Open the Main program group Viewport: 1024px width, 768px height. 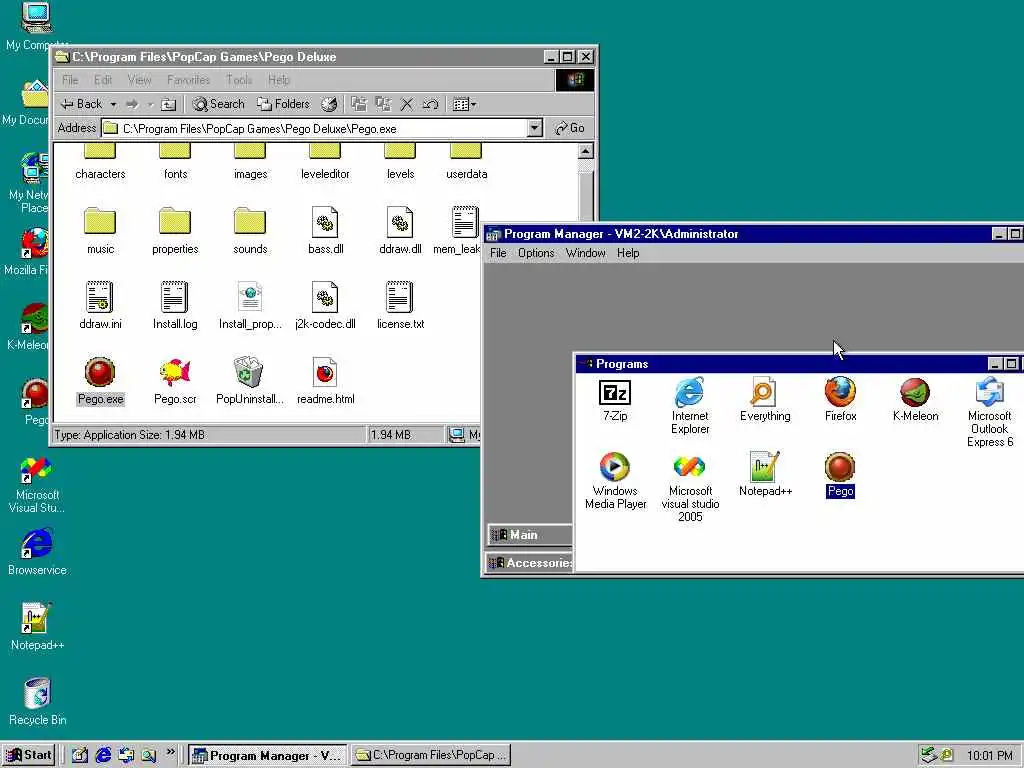(530, 535)
